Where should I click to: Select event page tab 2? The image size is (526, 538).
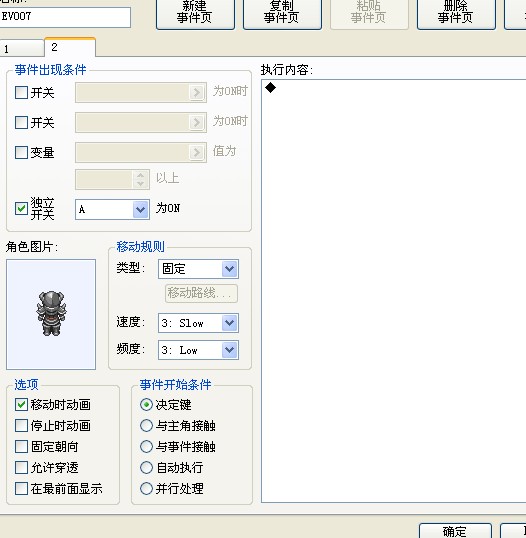70,47
